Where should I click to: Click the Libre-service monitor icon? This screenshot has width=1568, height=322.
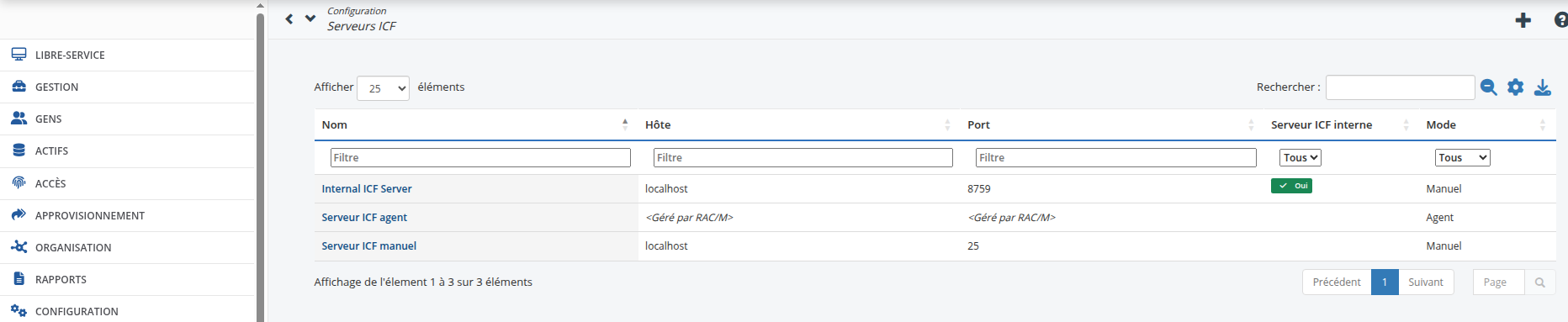pyautogui.click(x=19, y=55)
